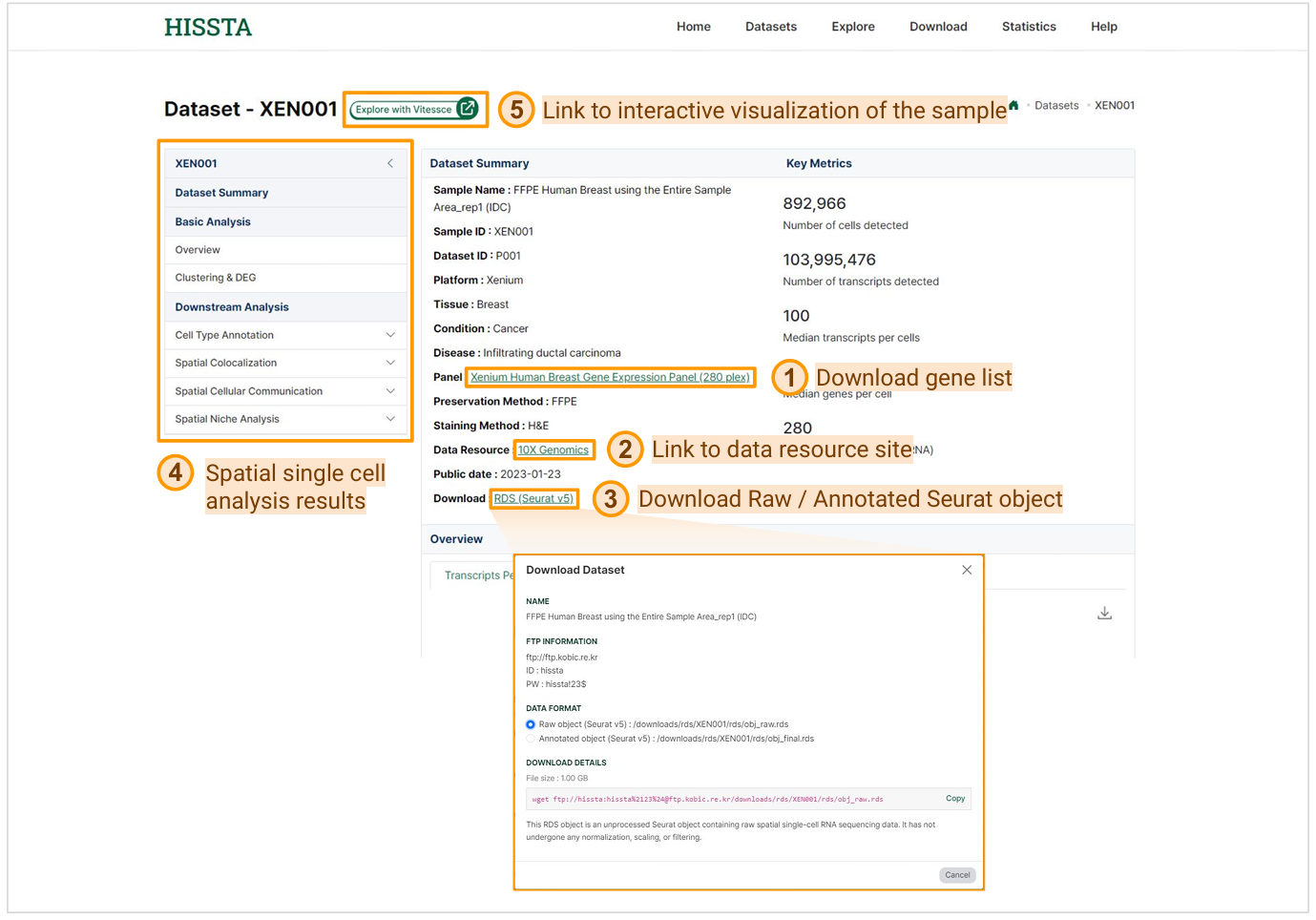Select Raw object (Seurat v5) option

point(531,724)
